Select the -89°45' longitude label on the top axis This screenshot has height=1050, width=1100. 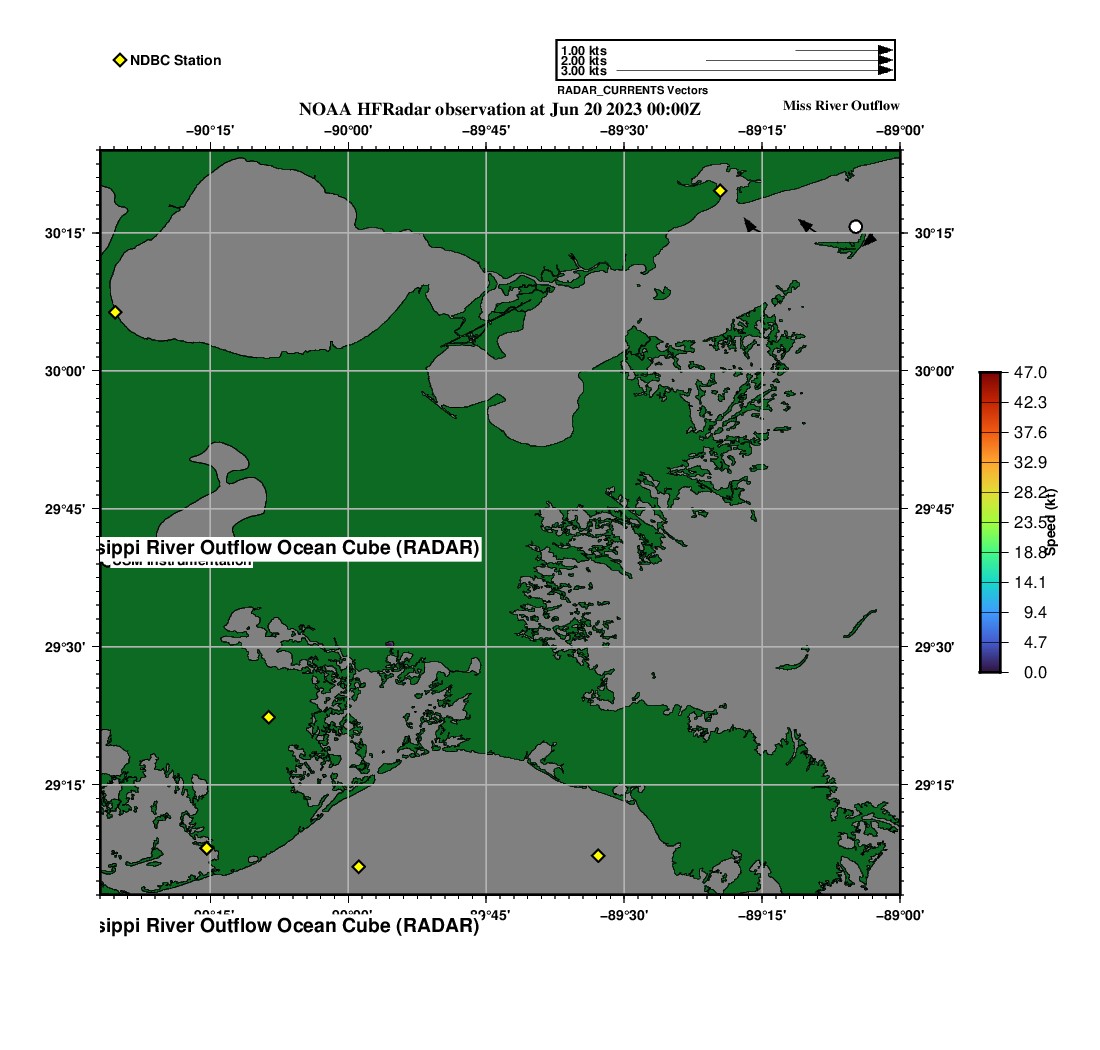(486, 129)
